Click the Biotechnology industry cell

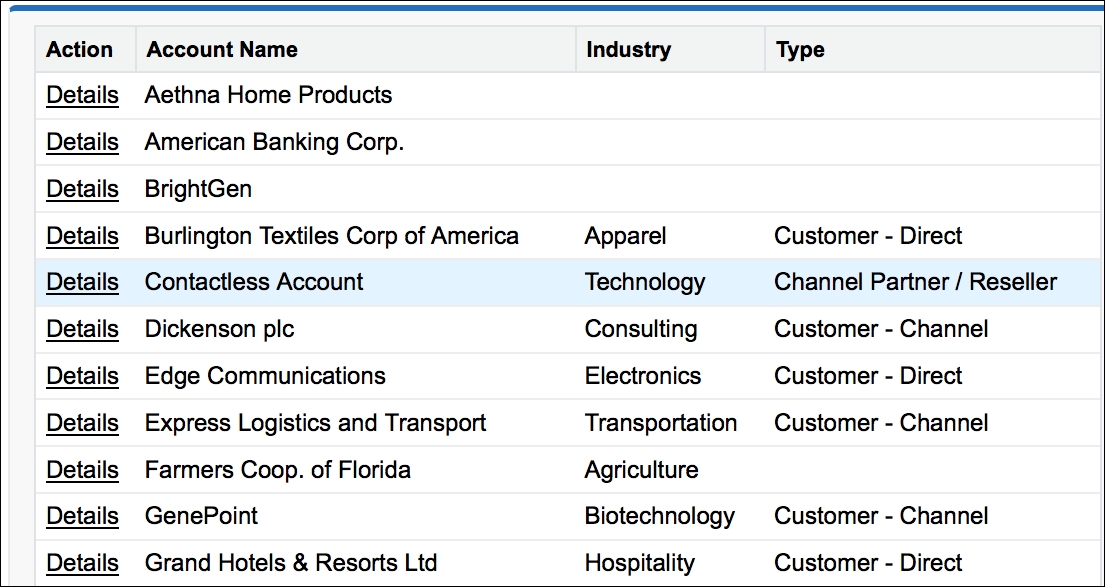click(x=659, y=517)
